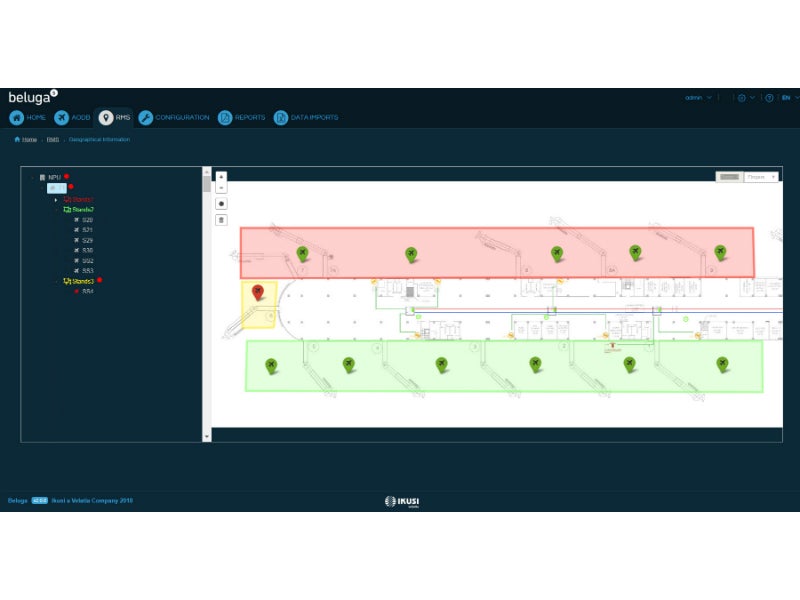The height and width of the screenshot is (600, 800).
Task: Open the Configuration menu
Action: click(174, 117)
